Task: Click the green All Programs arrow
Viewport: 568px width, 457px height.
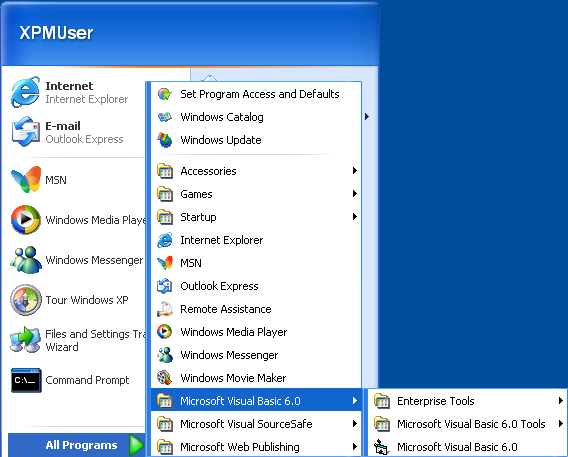Action: [x=136, y=445]
